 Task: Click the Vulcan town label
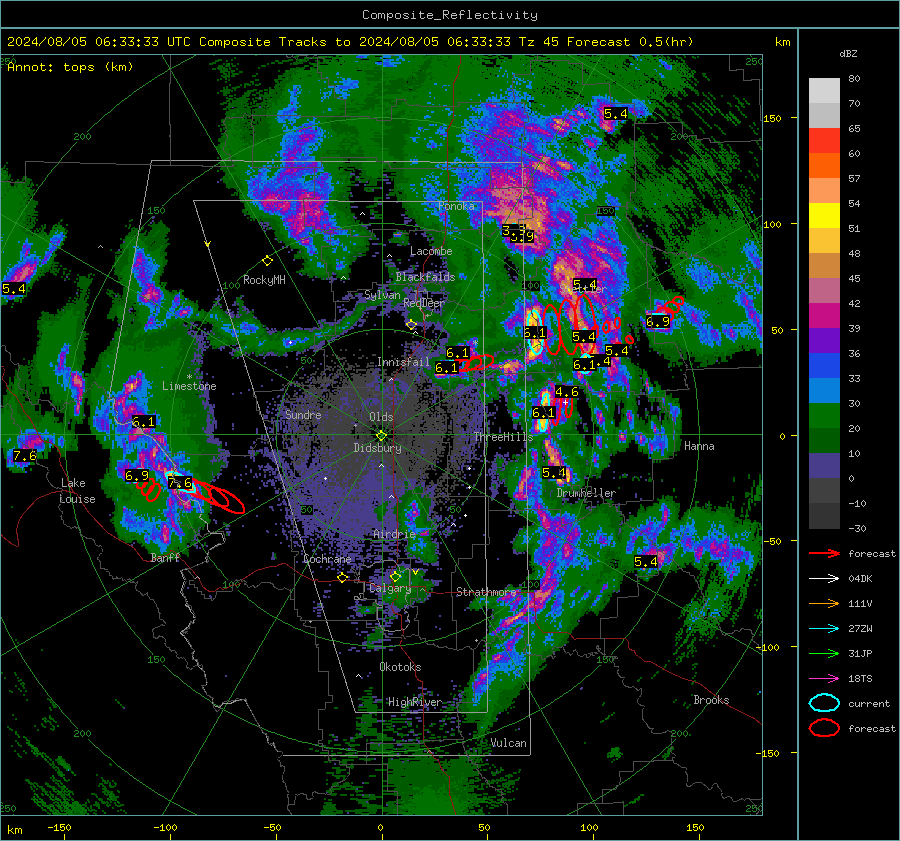pos(509,743)
